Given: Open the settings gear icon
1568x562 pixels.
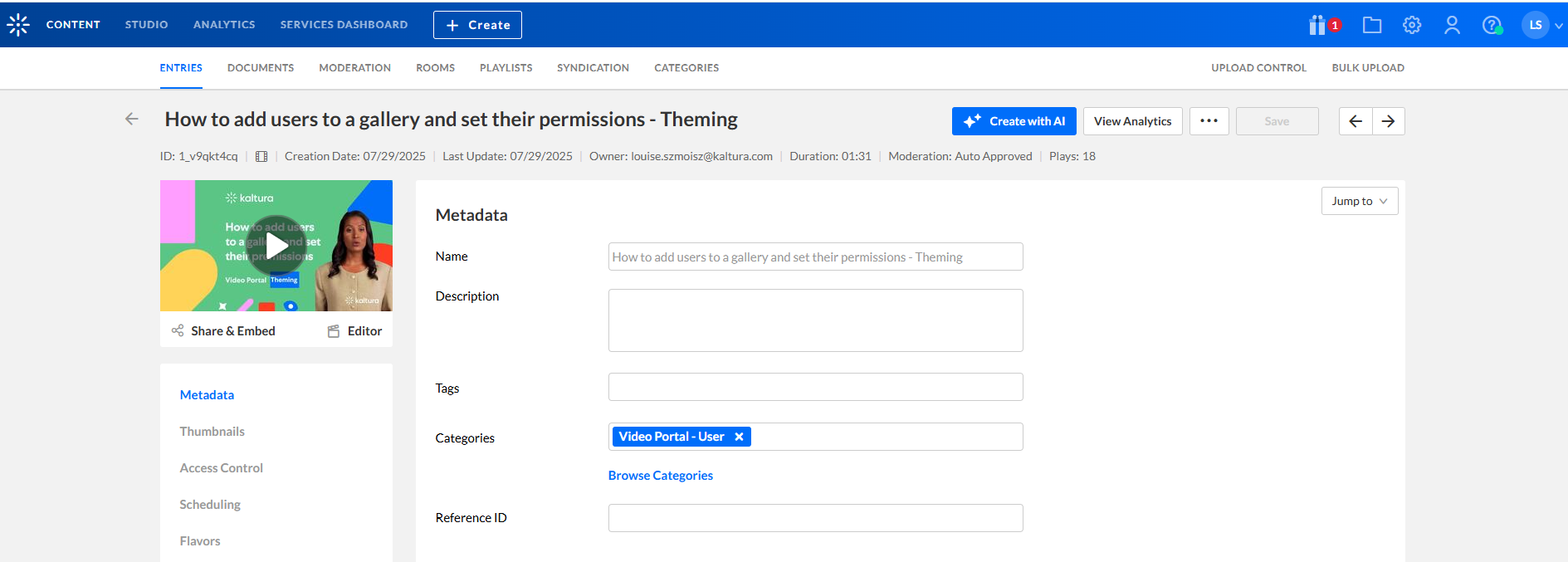Looking at the screenshot, I should pos(1412,25).
